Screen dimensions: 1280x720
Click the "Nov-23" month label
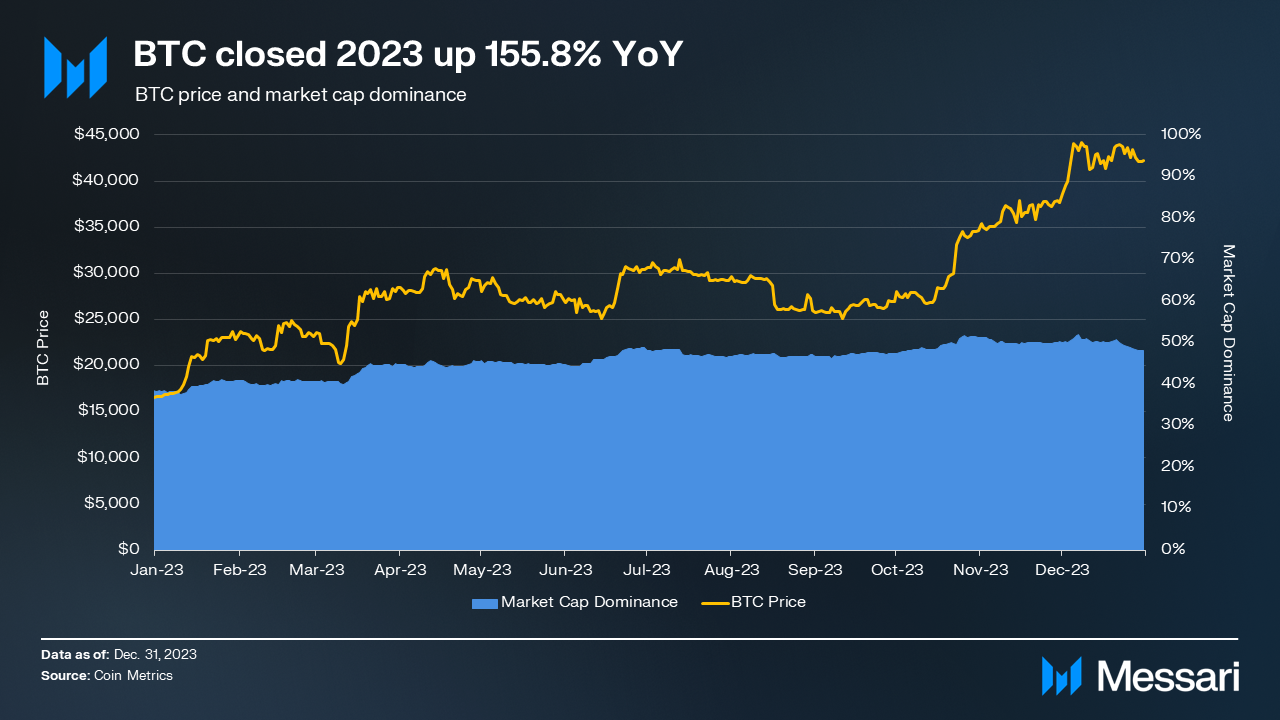[x=980, y=570]
